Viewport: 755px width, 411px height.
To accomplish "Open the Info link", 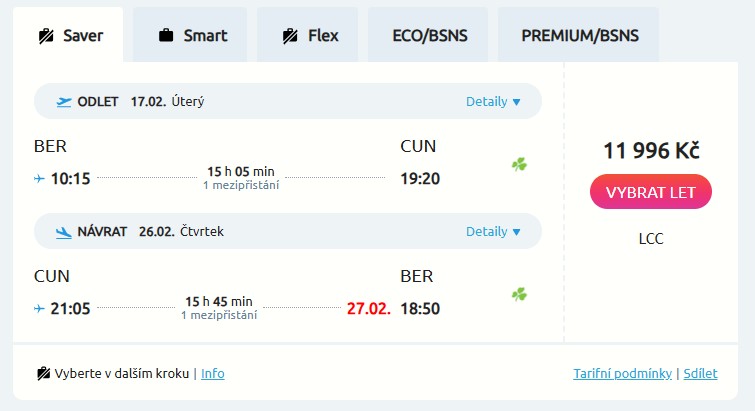I will click(213, 374).
